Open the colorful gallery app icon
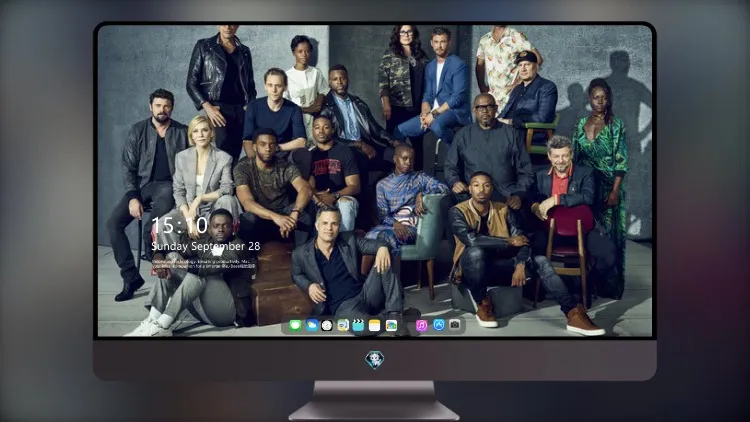This screenshot has height=422, width=750. tap(391, 325)
